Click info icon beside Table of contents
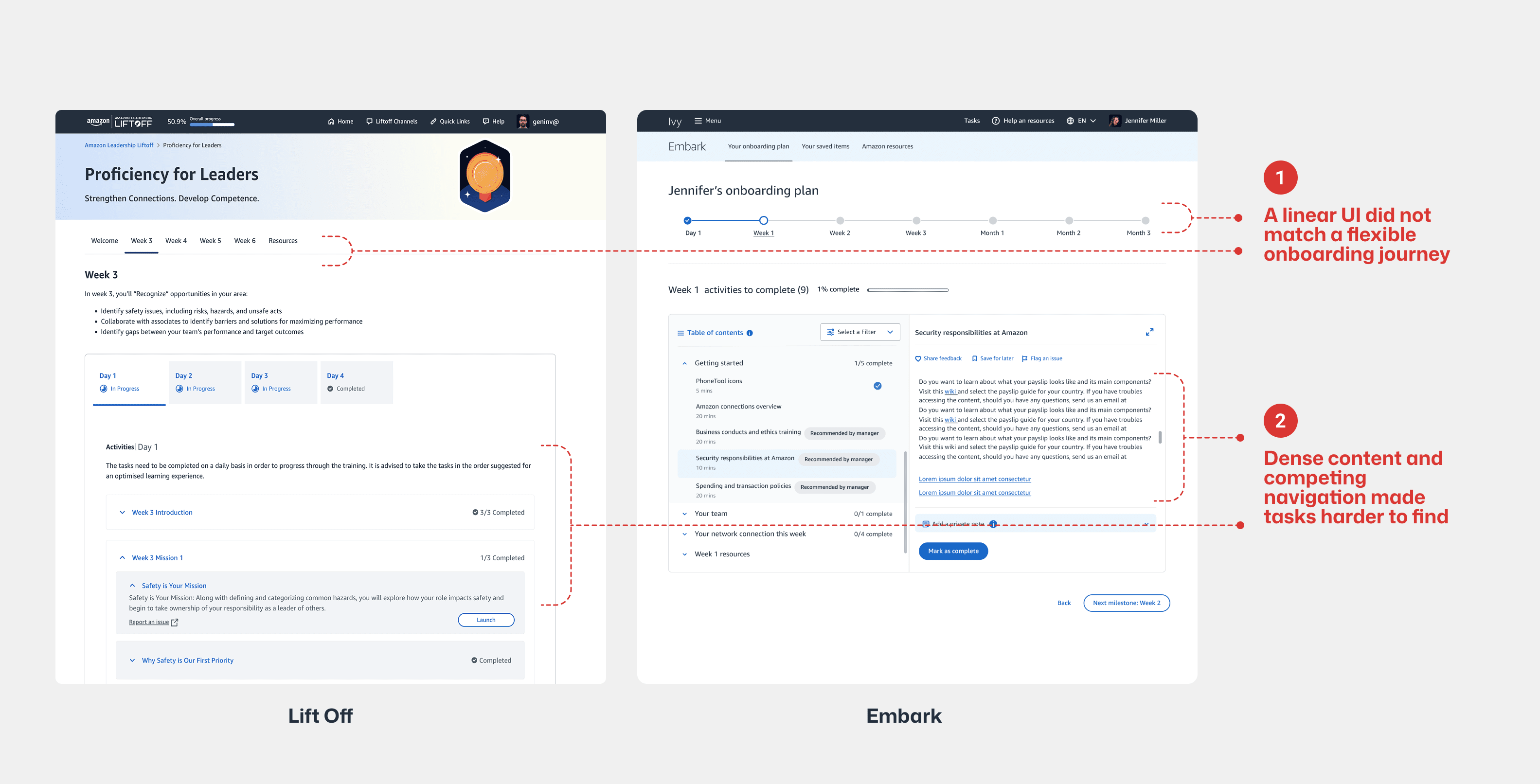The image size is (1540, 784). [x=750, y=333]
